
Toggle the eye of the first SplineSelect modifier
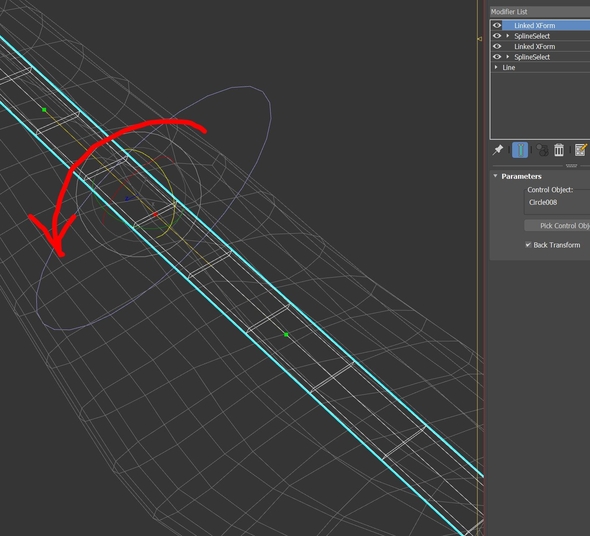(x=497, y=36)
